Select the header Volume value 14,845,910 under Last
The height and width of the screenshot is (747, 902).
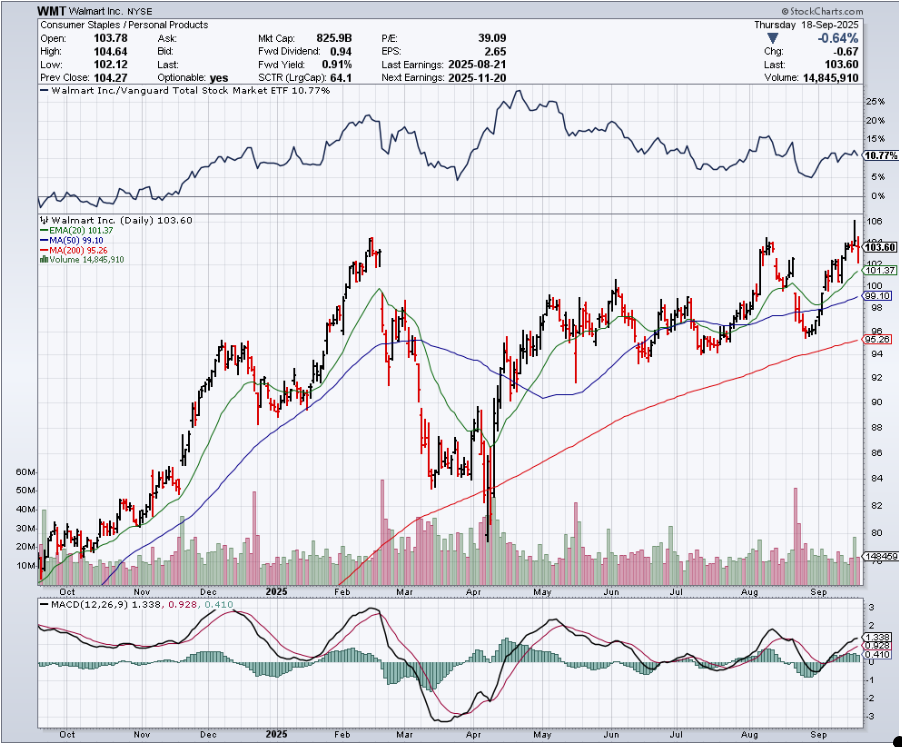tap(830, 78)
